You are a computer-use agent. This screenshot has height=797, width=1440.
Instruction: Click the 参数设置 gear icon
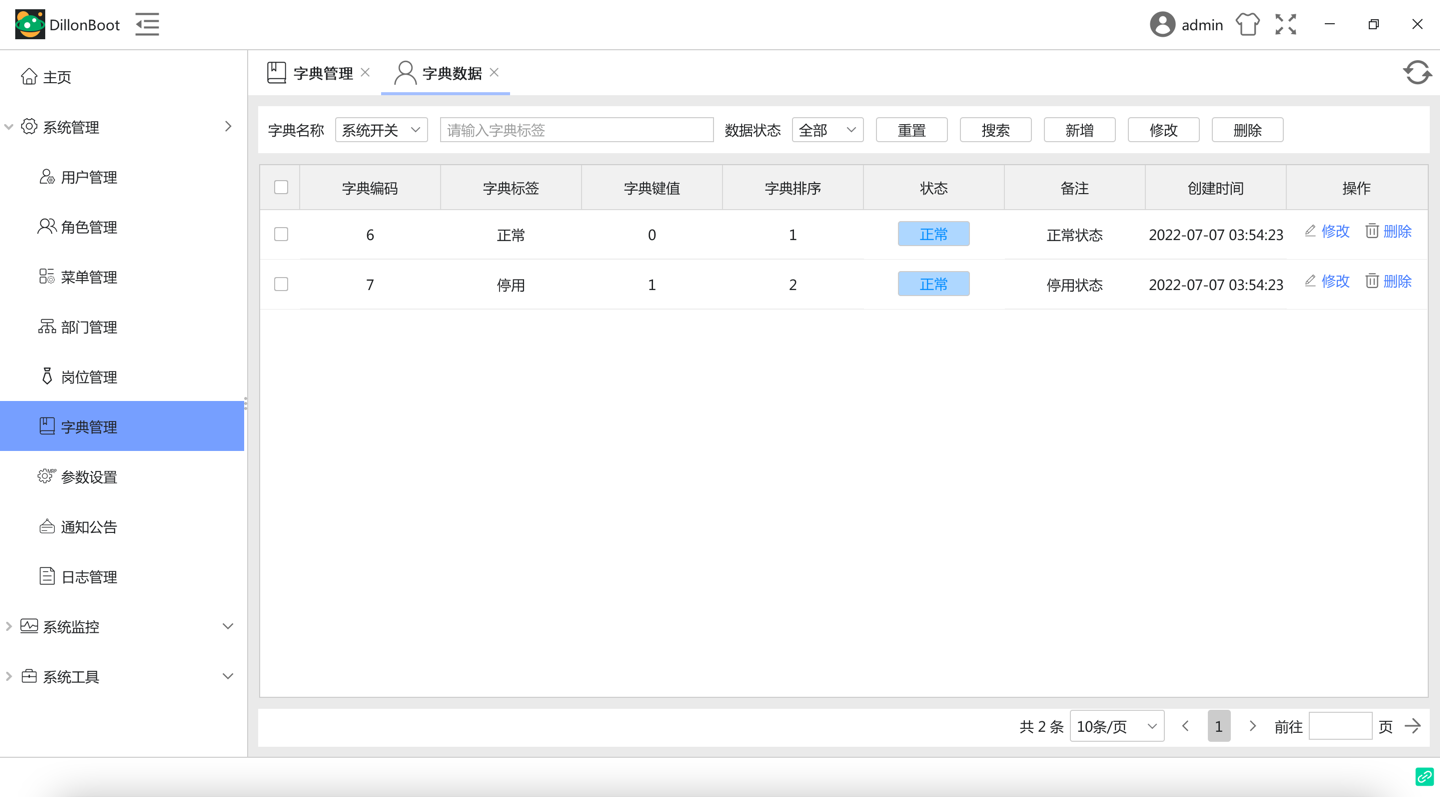coord(46,476)
